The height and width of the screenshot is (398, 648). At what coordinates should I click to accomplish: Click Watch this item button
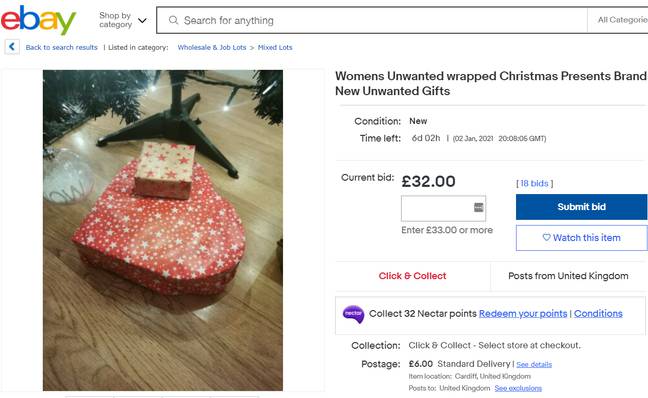(581, 238)
